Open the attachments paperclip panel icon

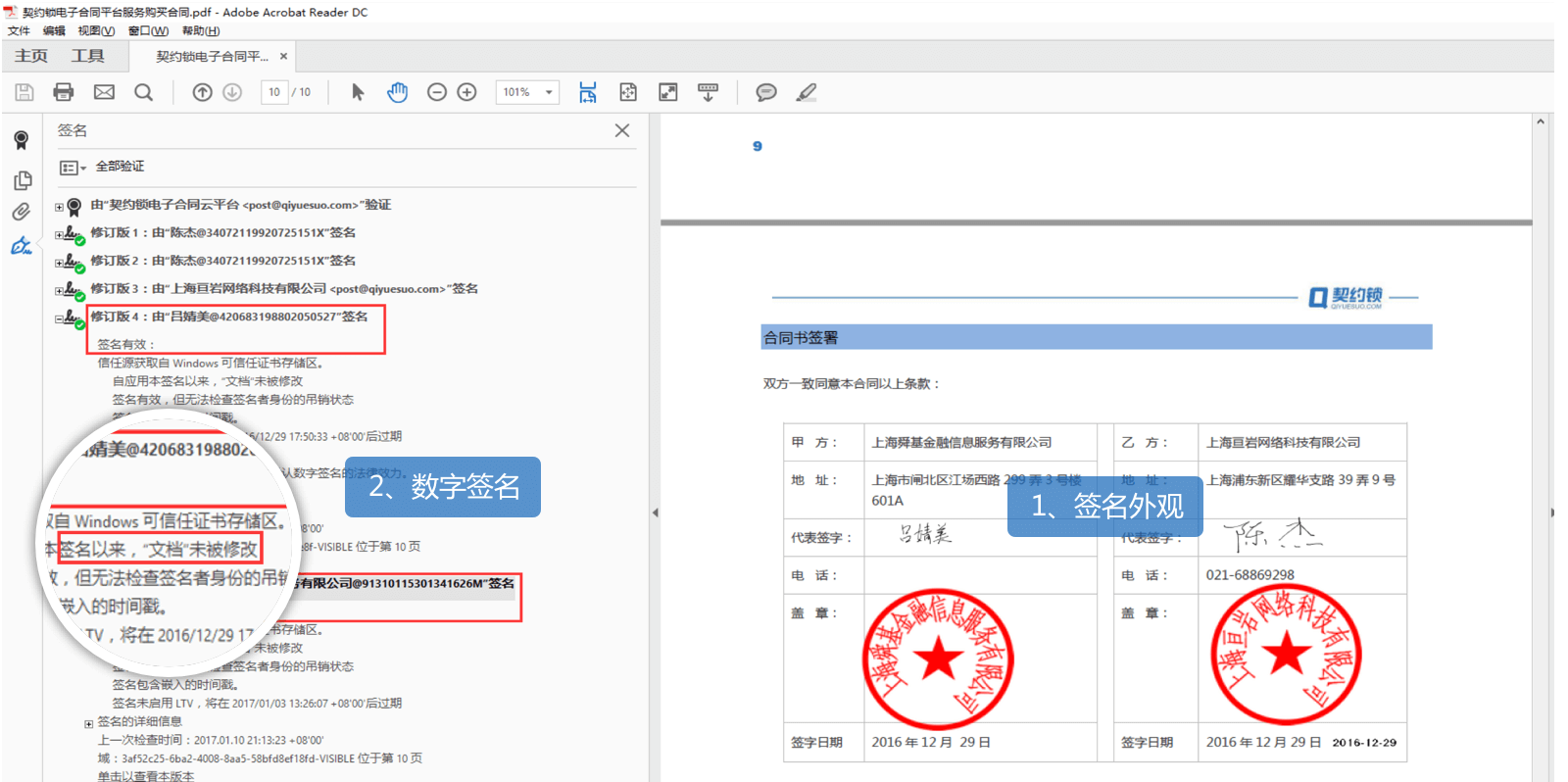coord(22,212)
